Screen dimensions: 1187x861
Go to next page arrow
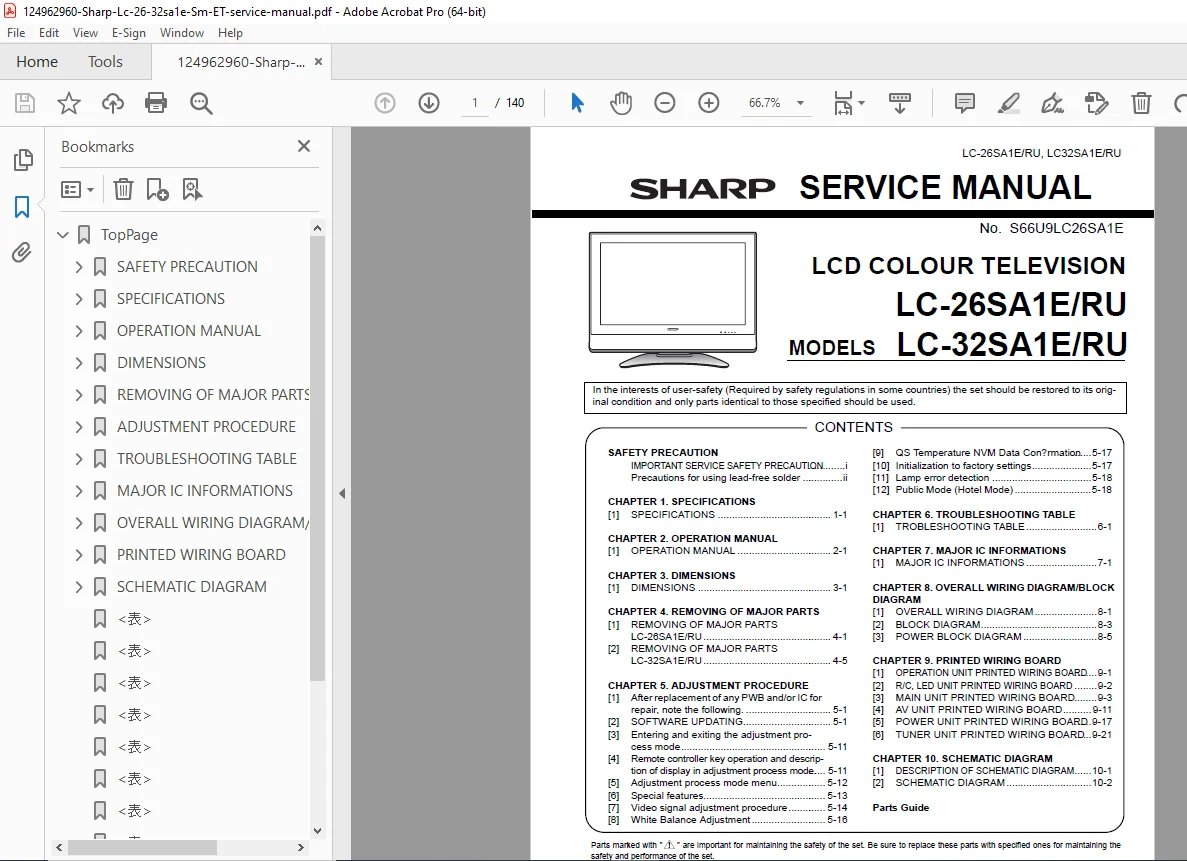[x=429, y=103]
